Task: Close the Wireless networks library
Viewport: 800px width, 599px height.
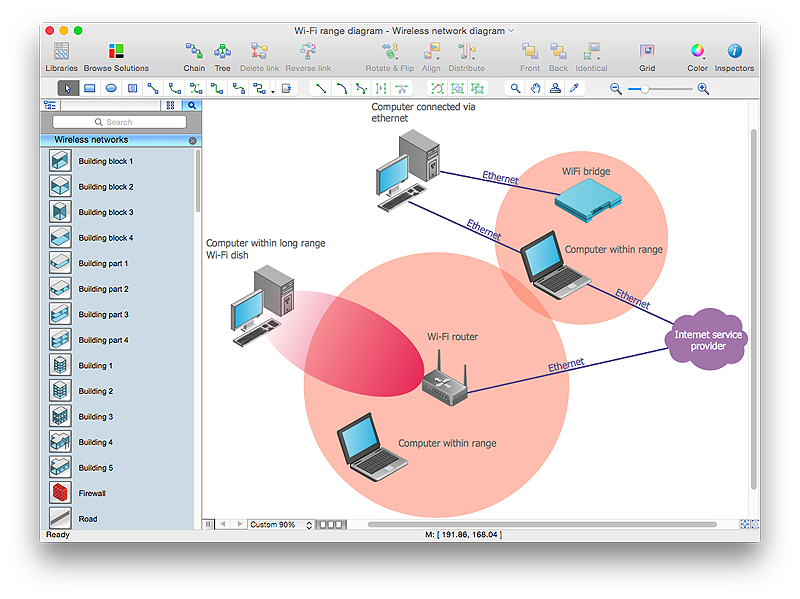Action: coord(193,141)
